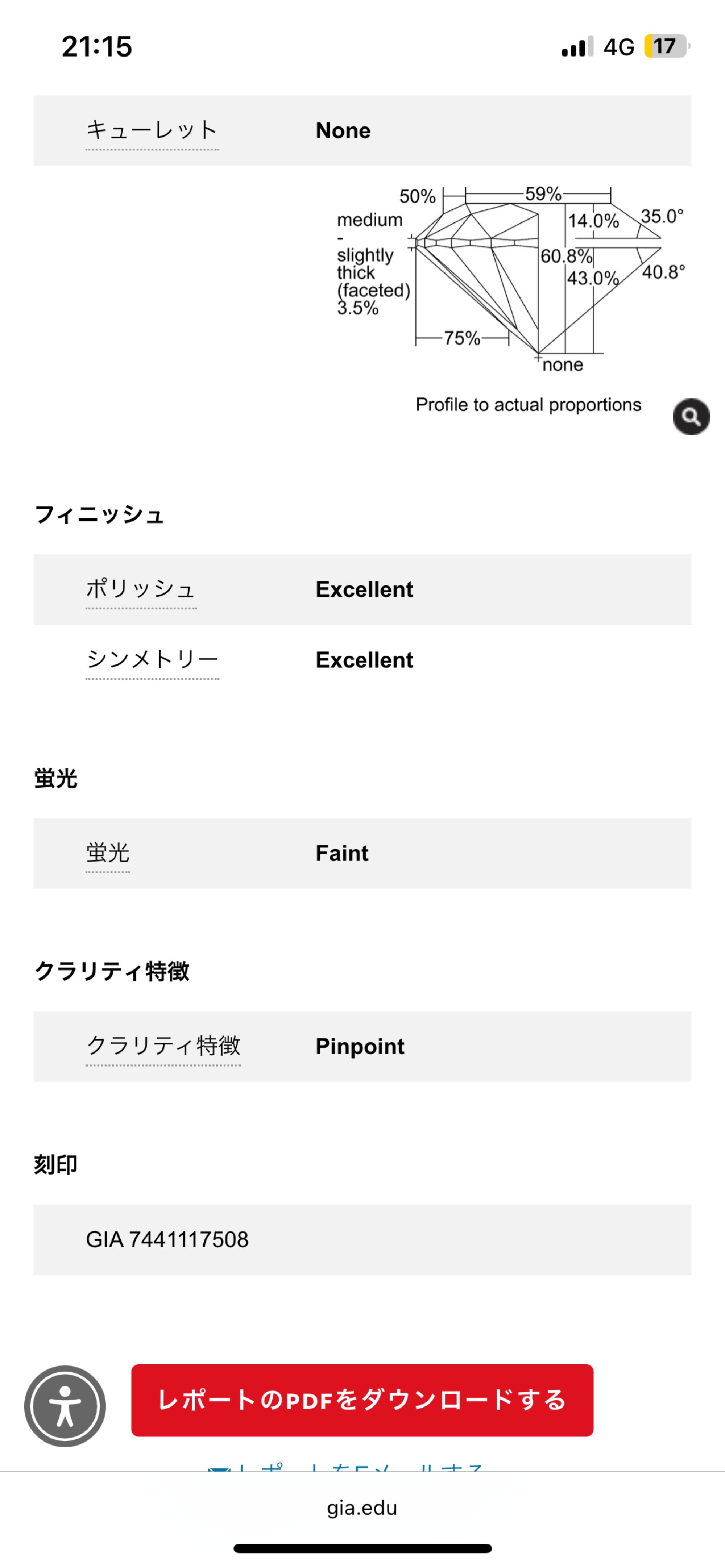
Task: Tap the シンメトリー underlined label
Action: pos(152,660)
